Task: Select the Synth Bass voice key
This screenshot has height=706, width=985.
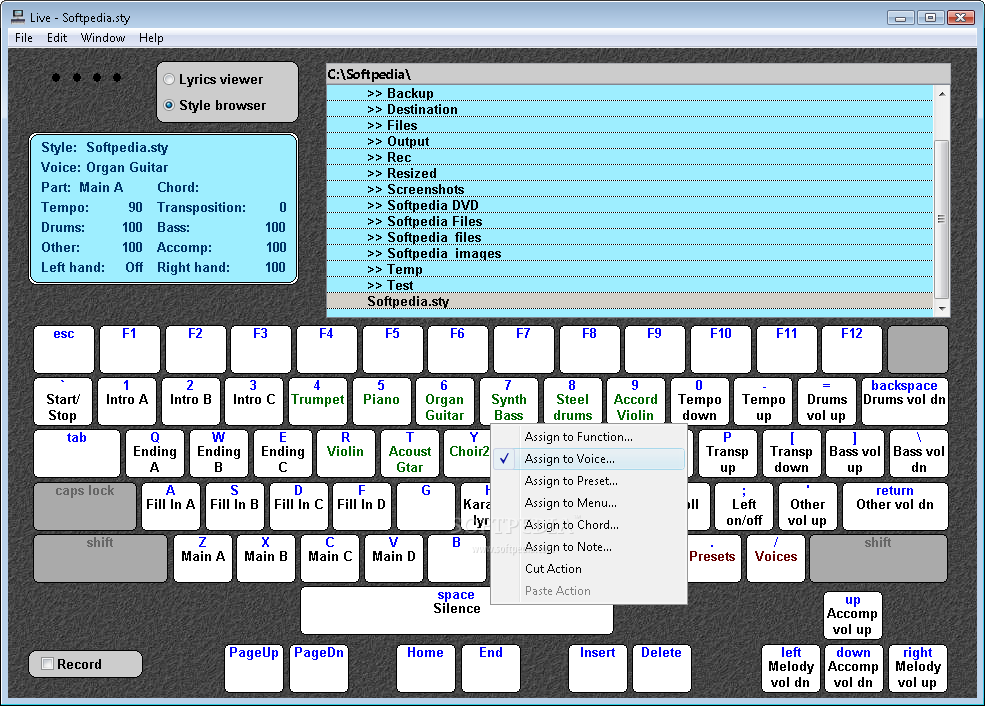Action: tap(509, 401)
